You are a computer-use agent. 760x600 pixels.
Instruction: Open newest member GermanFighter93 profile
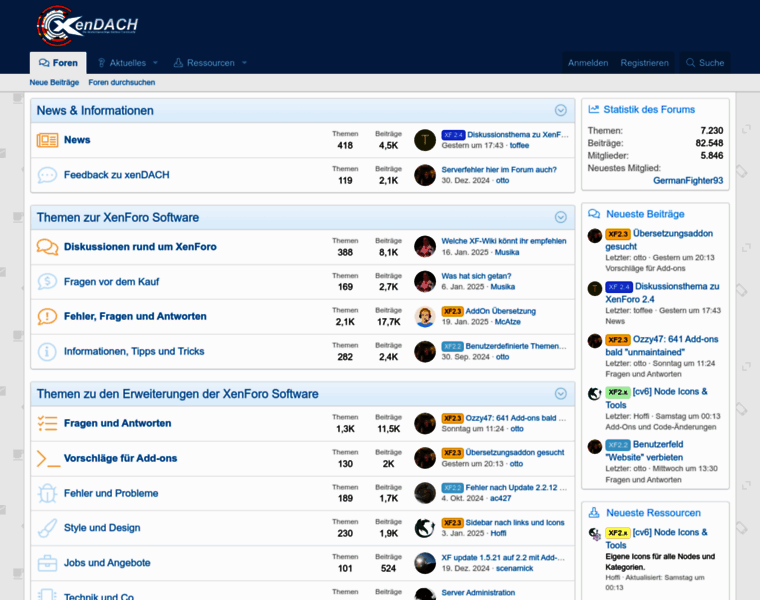point(688,181)
